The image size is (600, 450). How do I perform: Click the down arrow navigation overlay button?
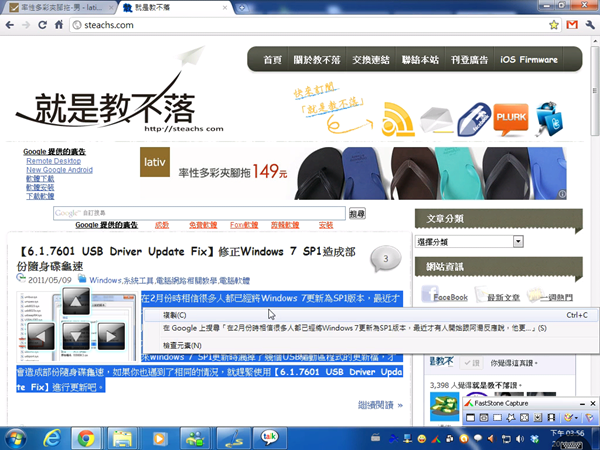(x=76, y=336)
